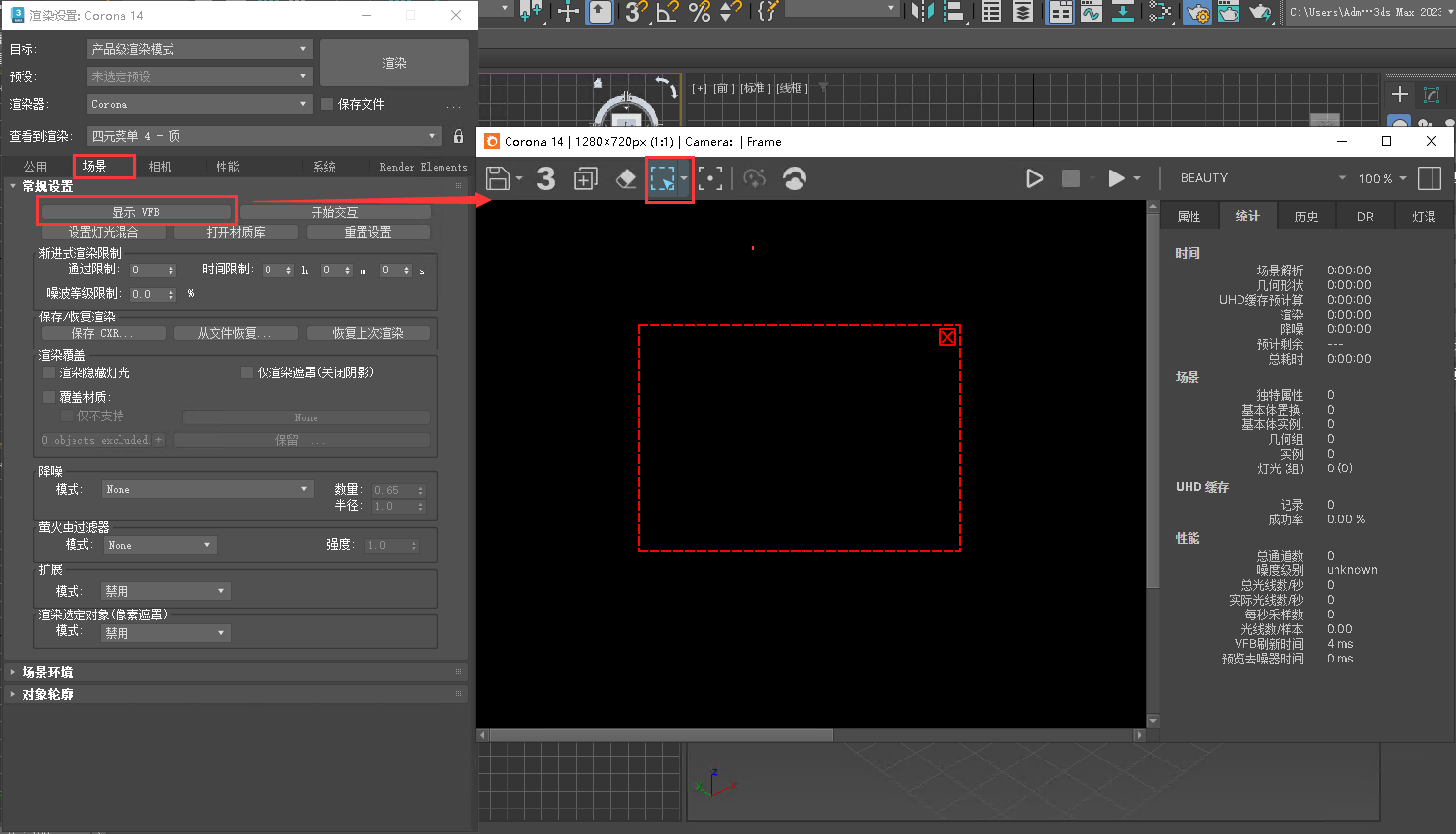Screen dimensions: 1456x834
Task: Click the copy to clipboard VFB icon
Action: click(586, 178)
